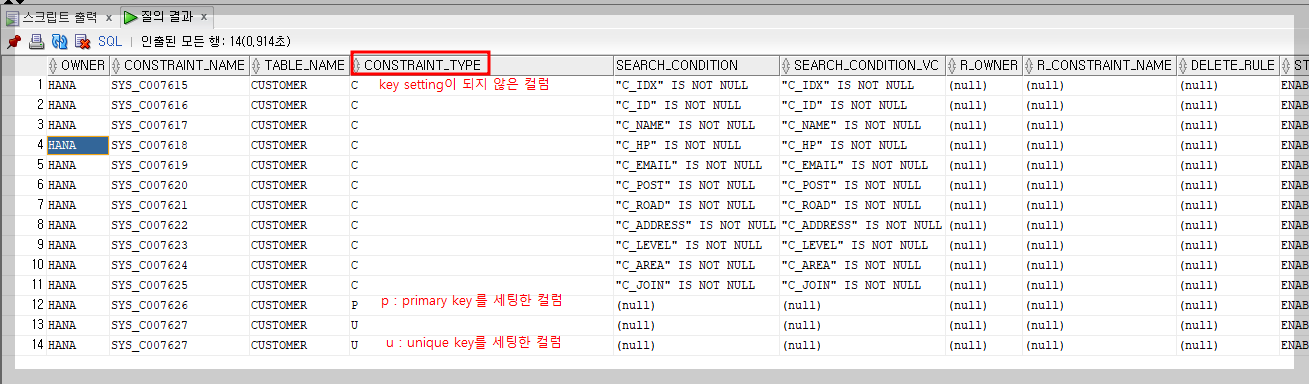Screen dimensions: 1309x384
Task: Select row number 14 in the grid
Action: coord(37,345)
